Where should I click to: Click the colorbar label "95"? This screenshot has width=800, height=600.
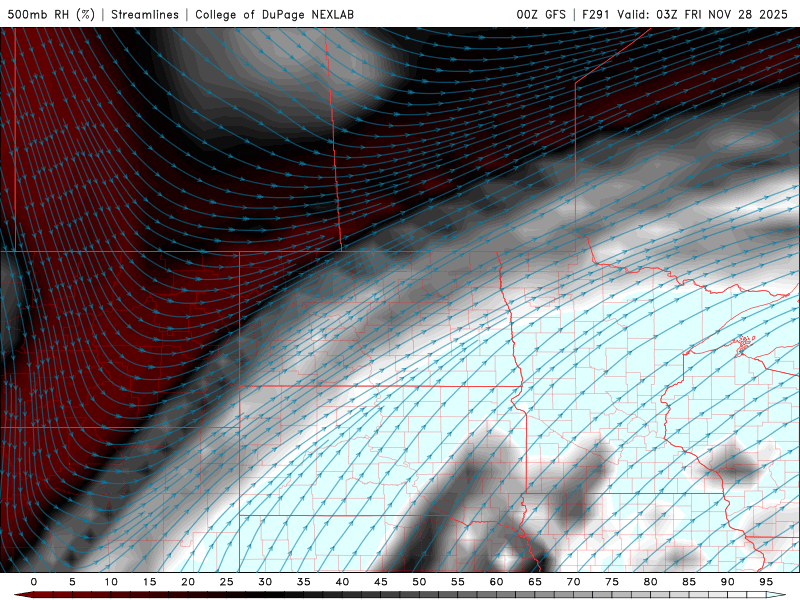click(766, 582)
